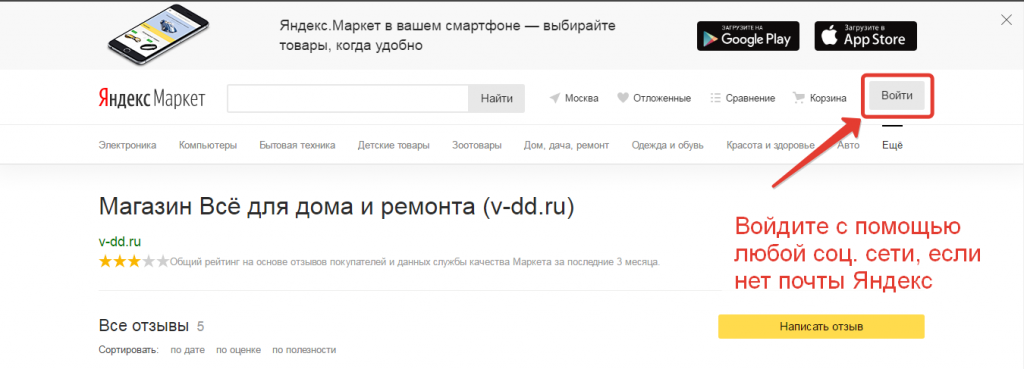Open the Сравнение comparison link
Image resolution: width=1024 pixels, height=369 pixels.
[750, 99]
